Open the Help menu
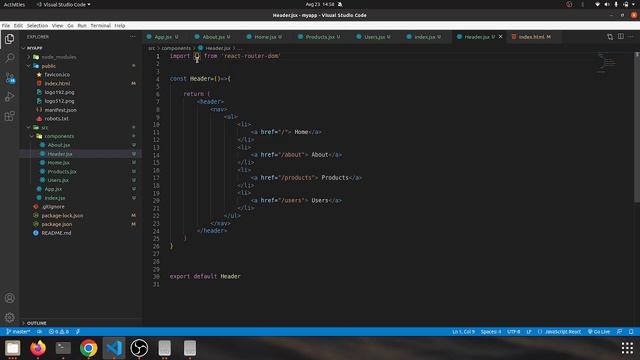 coord(120,25)
